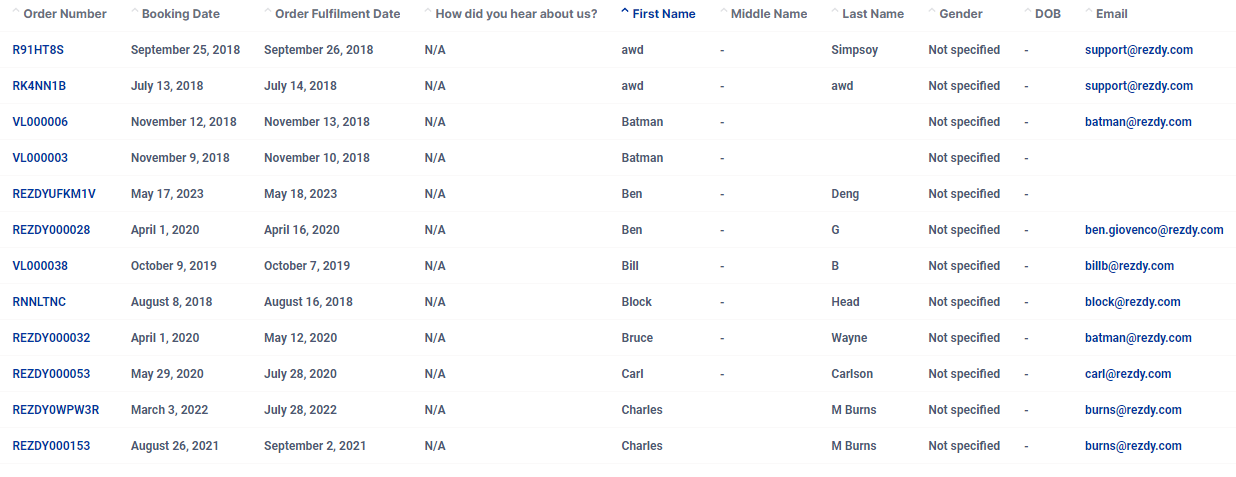Click billb@rezdy.com email link
This screenshot has width=1236, height=477.
(1129, 266)
